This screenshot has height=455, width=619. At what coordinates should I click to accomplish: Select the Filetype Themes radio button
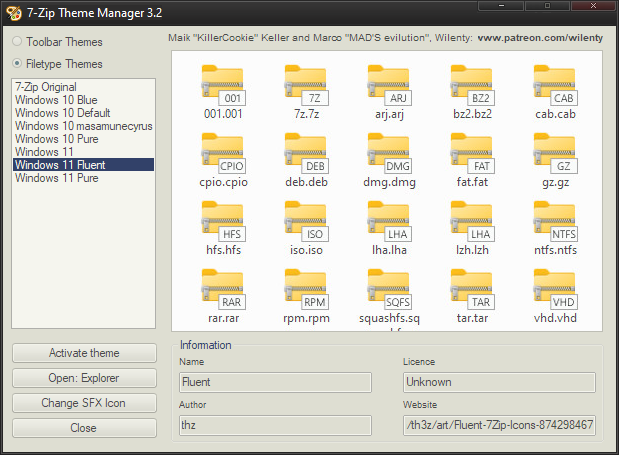click(17, 63)
